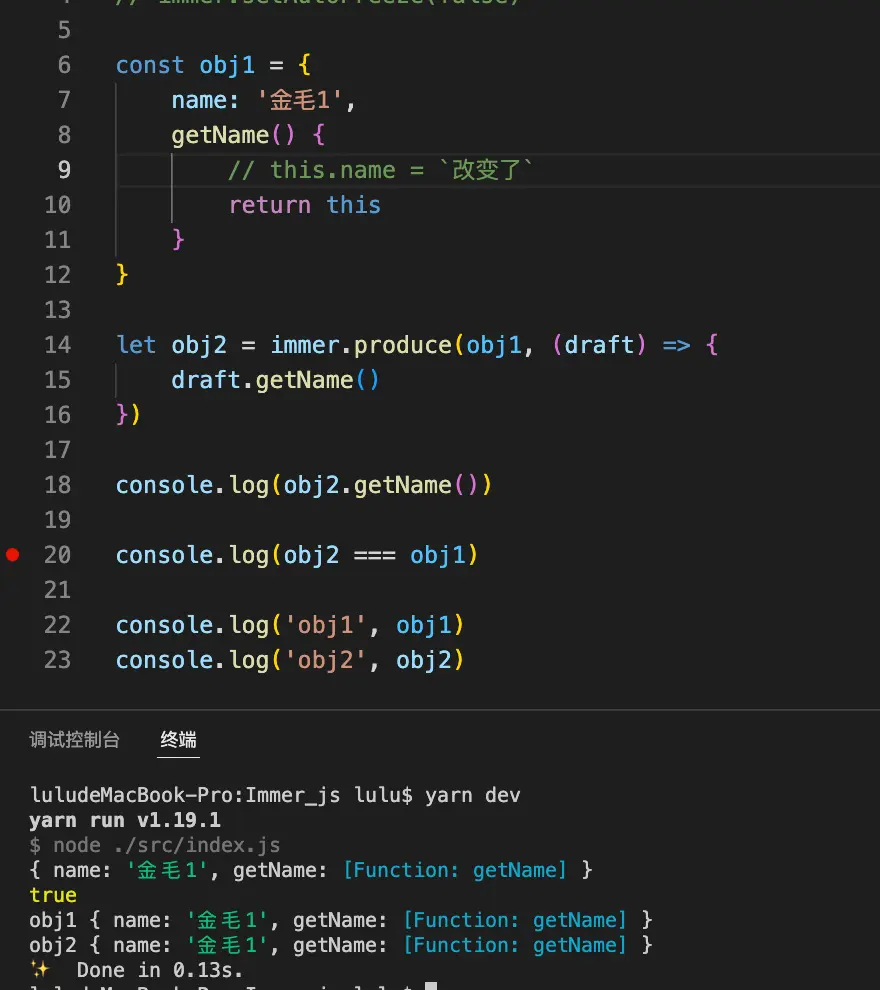Click the immer.produce call on line 14
The height and width of the screenshot is (990, 880).
click(417, 345)
